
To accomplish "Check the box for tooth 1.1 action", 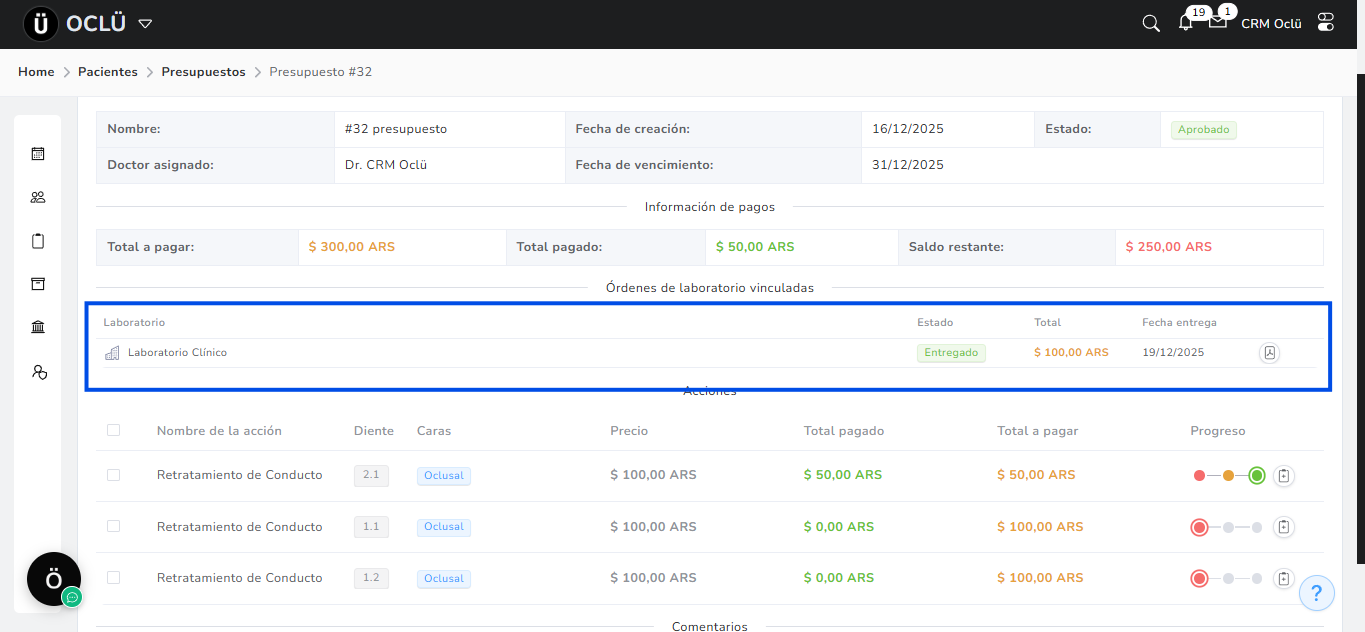I will [113, 526].
